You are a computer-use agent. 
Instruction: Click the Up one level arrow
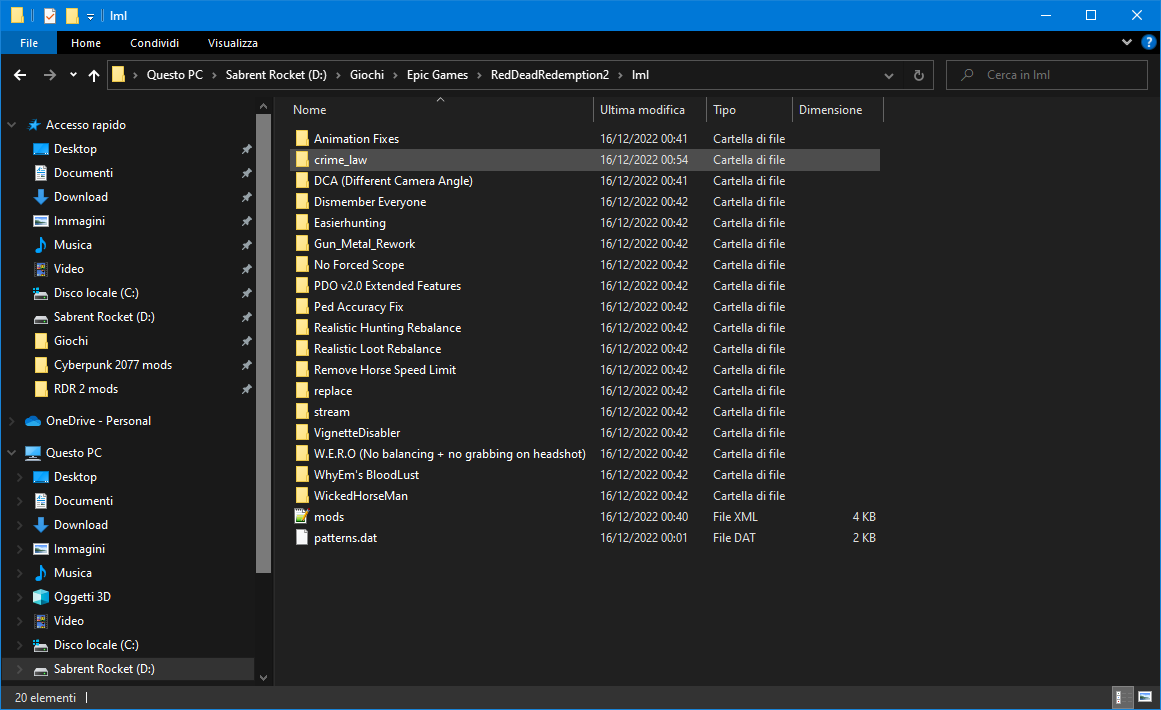point(94,75)
